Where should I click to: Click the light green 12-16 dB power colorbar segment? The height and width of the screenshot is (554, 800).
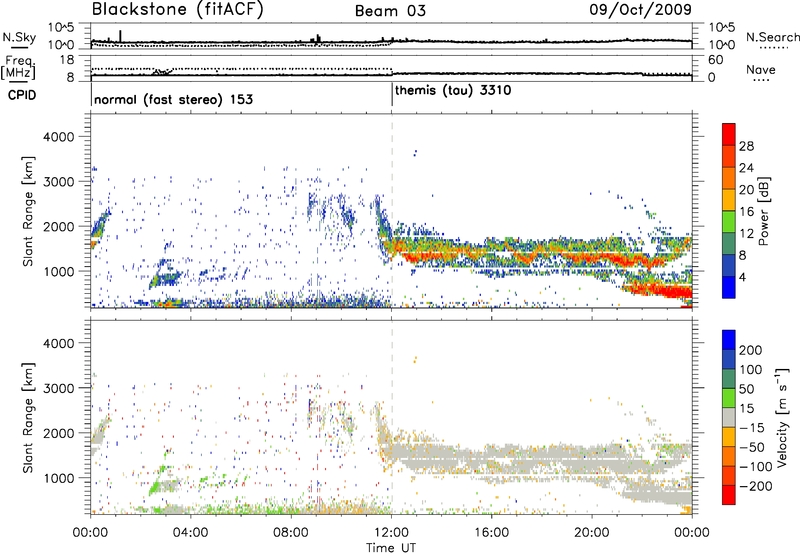(729, 222)
